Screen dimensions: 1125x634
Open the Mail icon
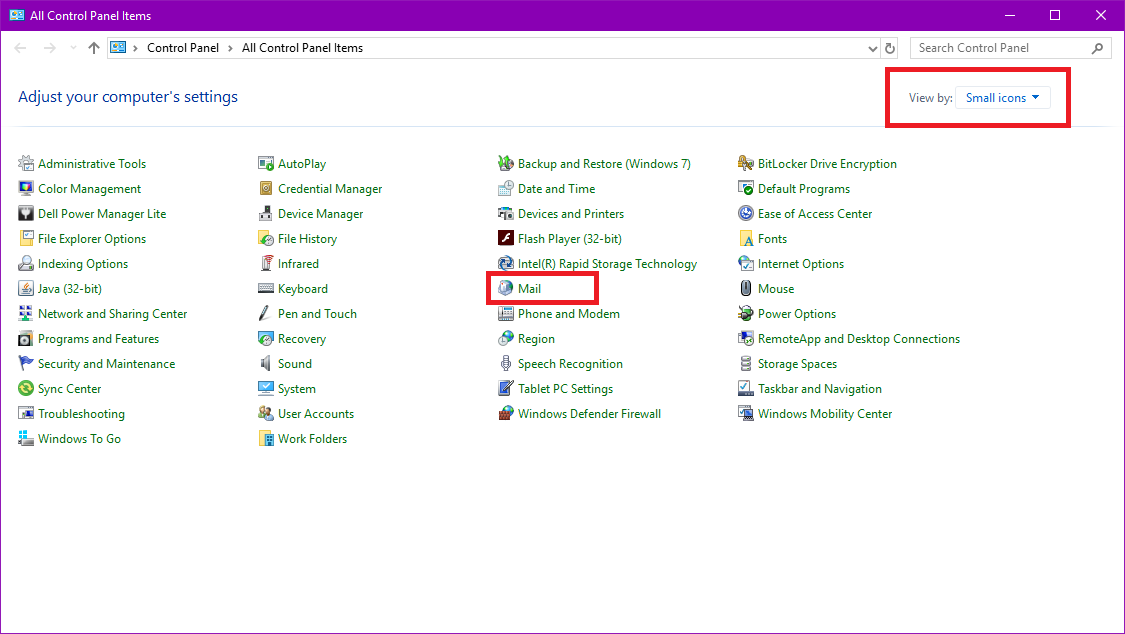(506, 289)
